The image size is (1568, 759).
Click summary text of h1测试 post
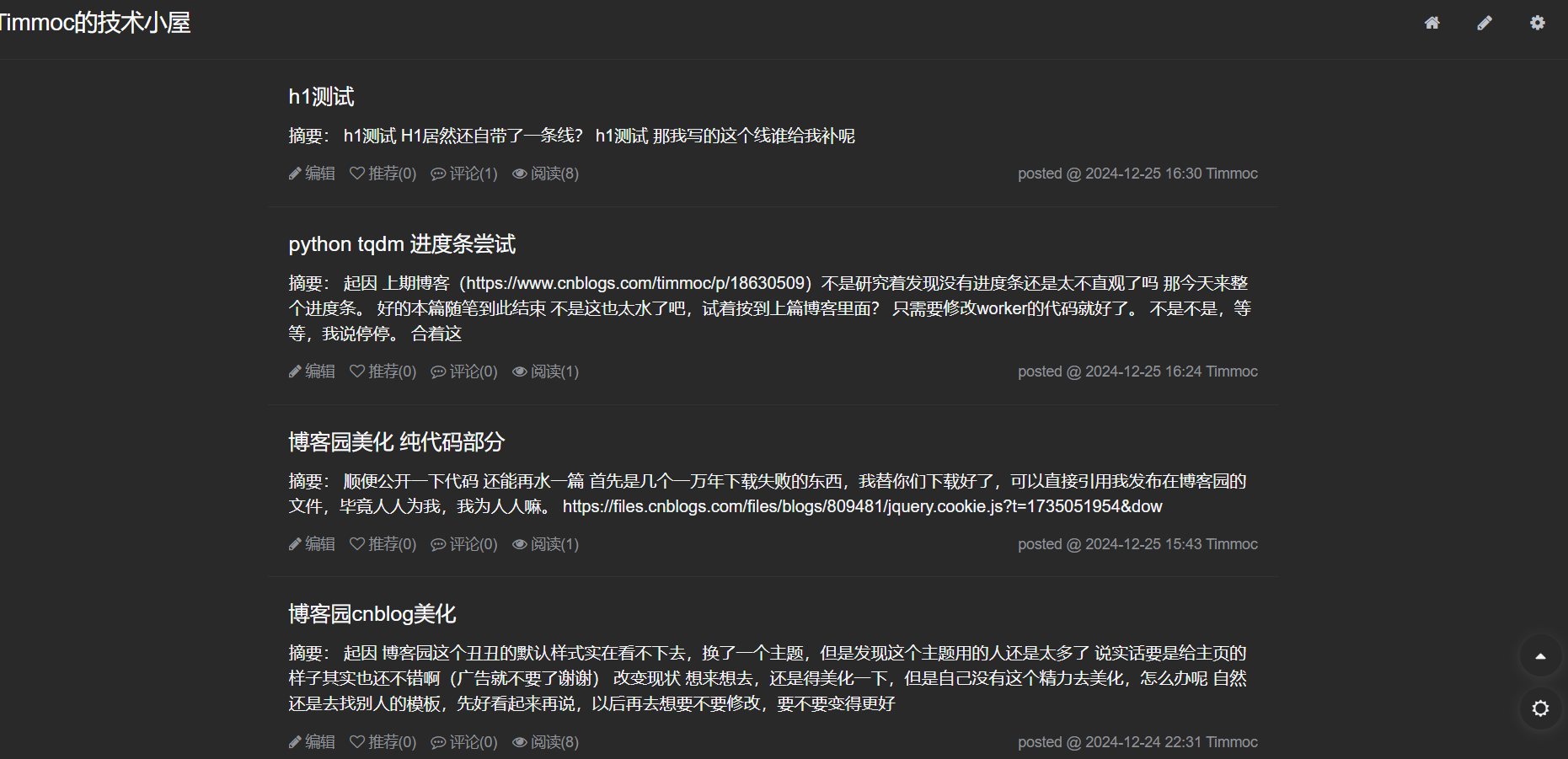click(571, 136)
